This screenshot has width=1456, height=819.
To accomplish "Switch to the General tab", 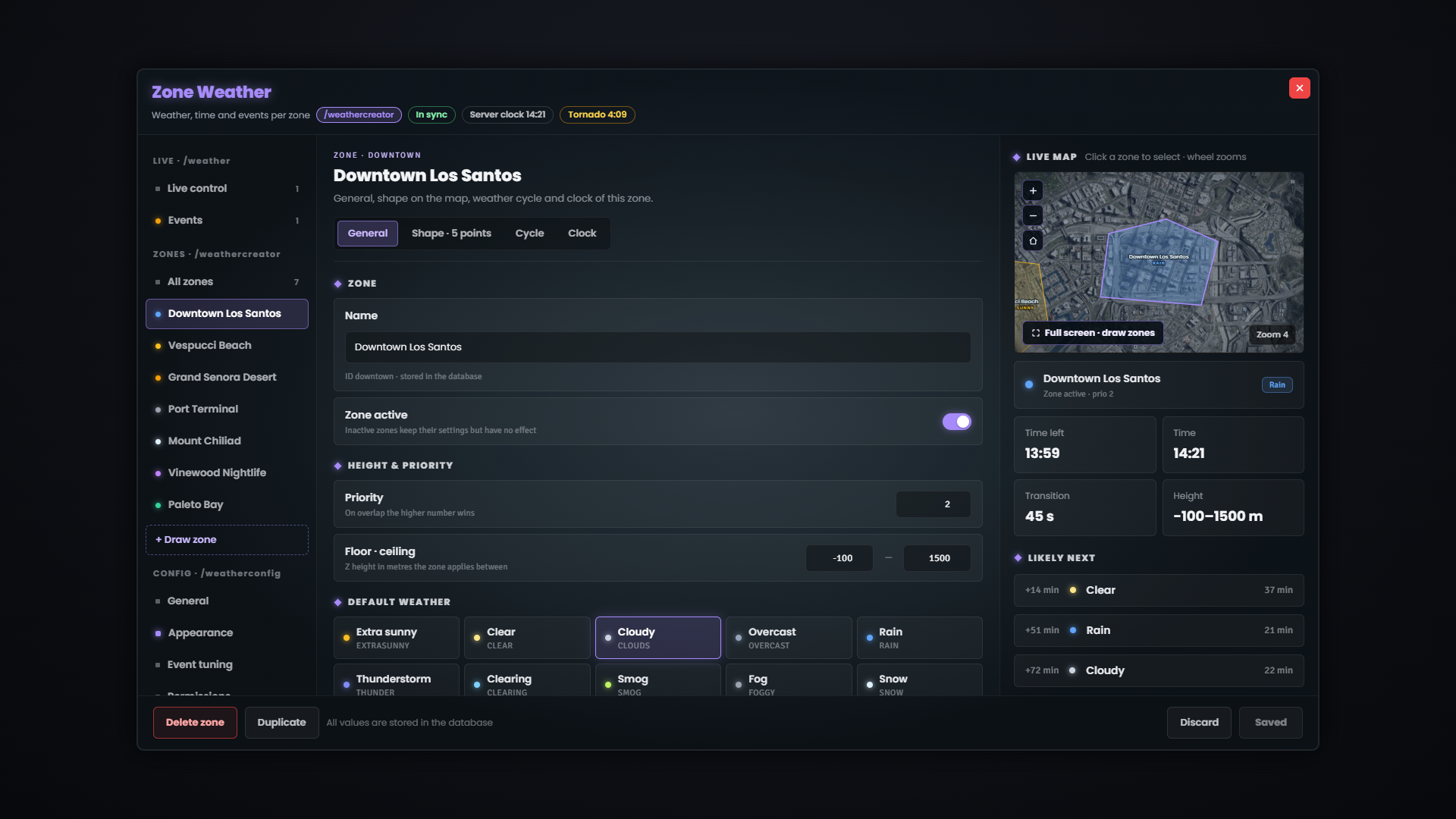I will (368, 234).
